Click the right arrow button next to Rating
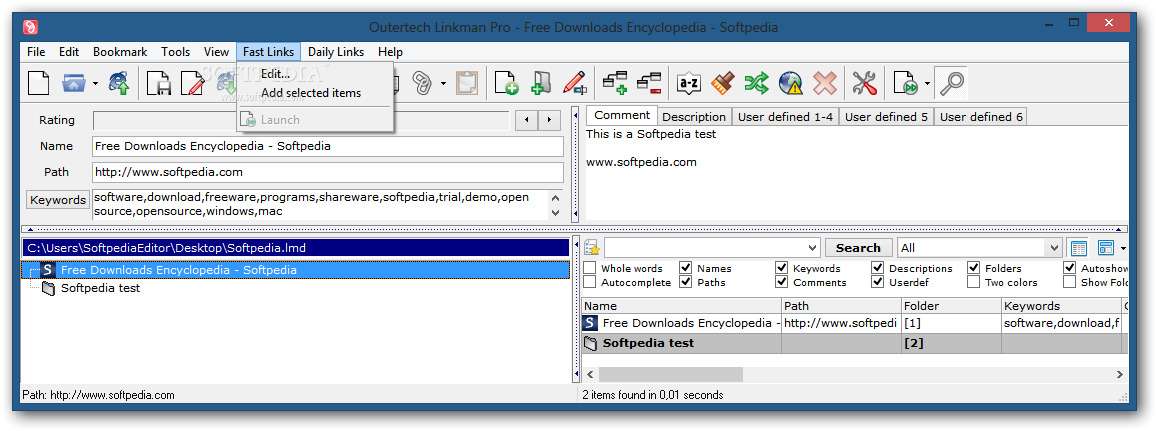Screen dimensions: 1157x431 click(548, 120)
